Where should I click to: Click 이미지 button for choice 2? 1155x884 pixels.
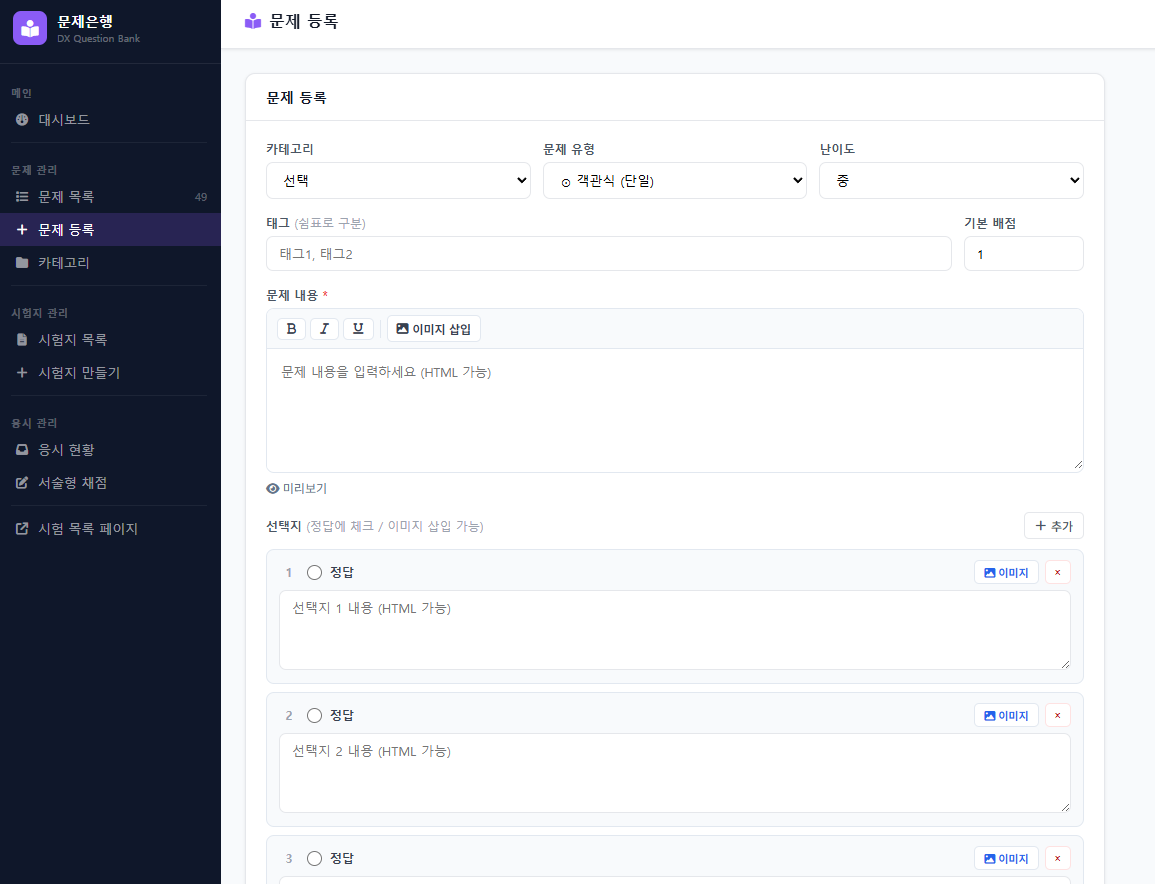(x=1006, y=715)
